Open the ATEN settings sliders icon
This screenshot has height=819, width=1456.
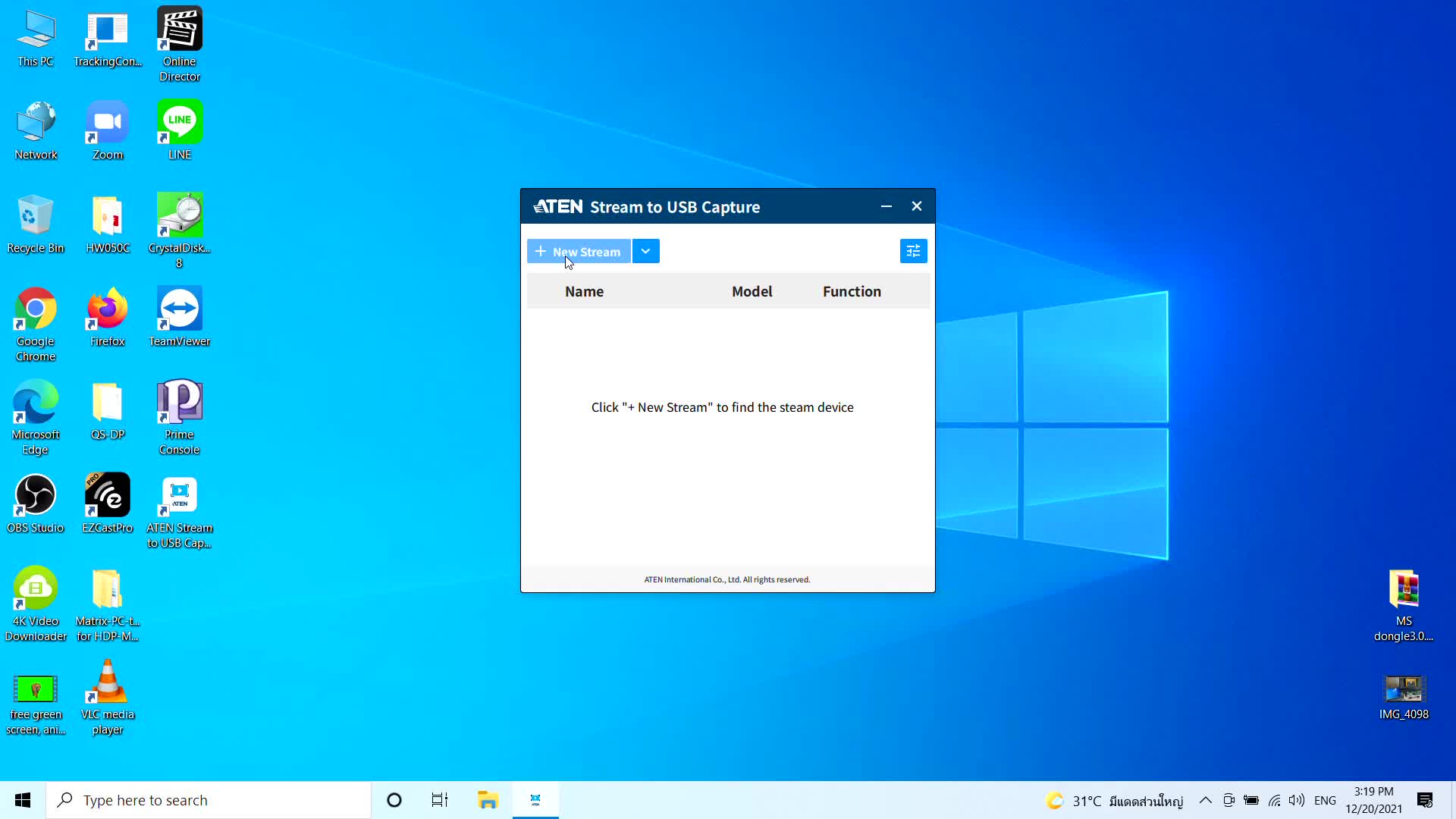pyautogui.click(x=913, y=251)
